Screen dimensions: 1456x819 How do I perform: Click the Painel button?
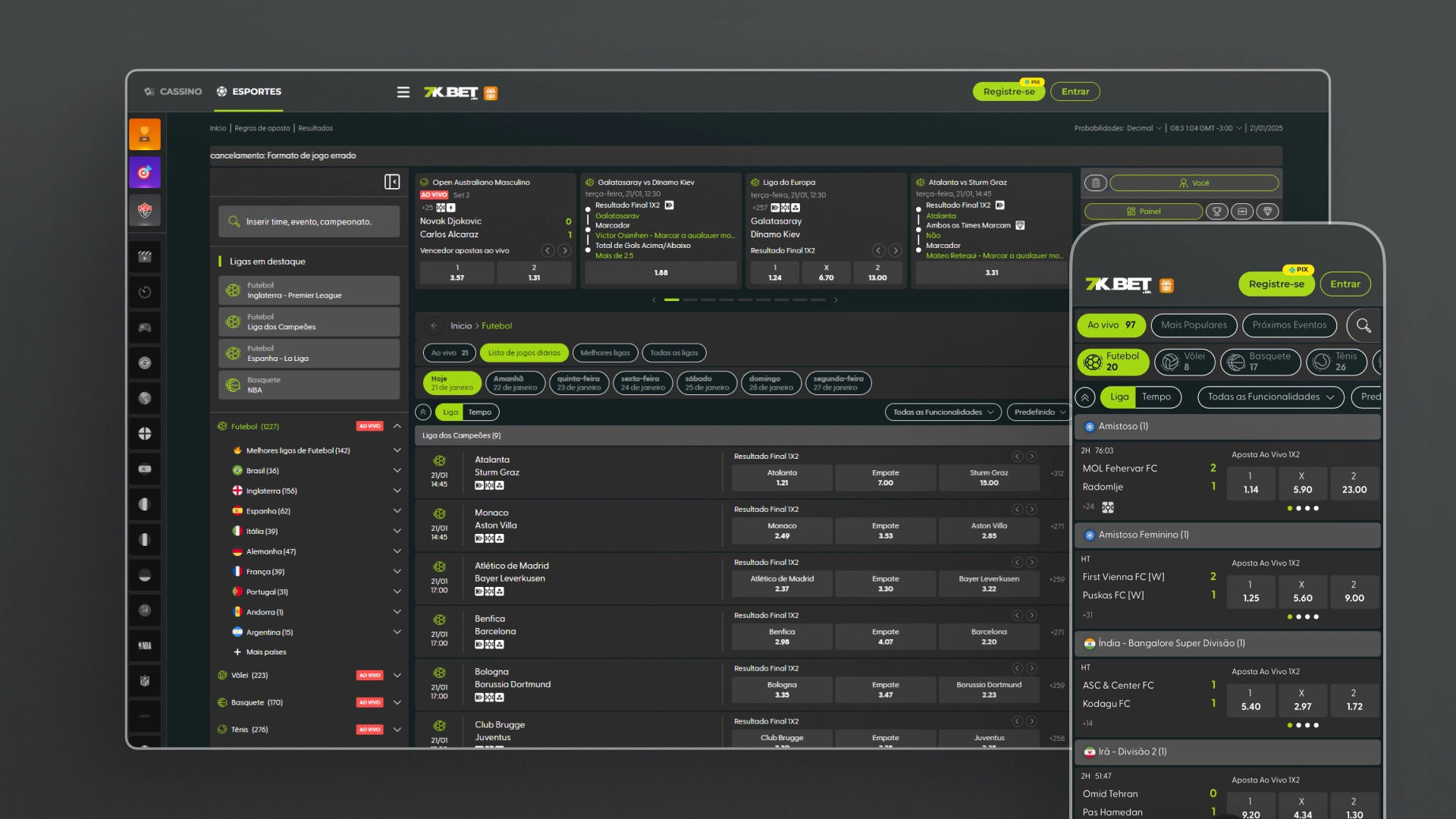[x=1144, y=212]
